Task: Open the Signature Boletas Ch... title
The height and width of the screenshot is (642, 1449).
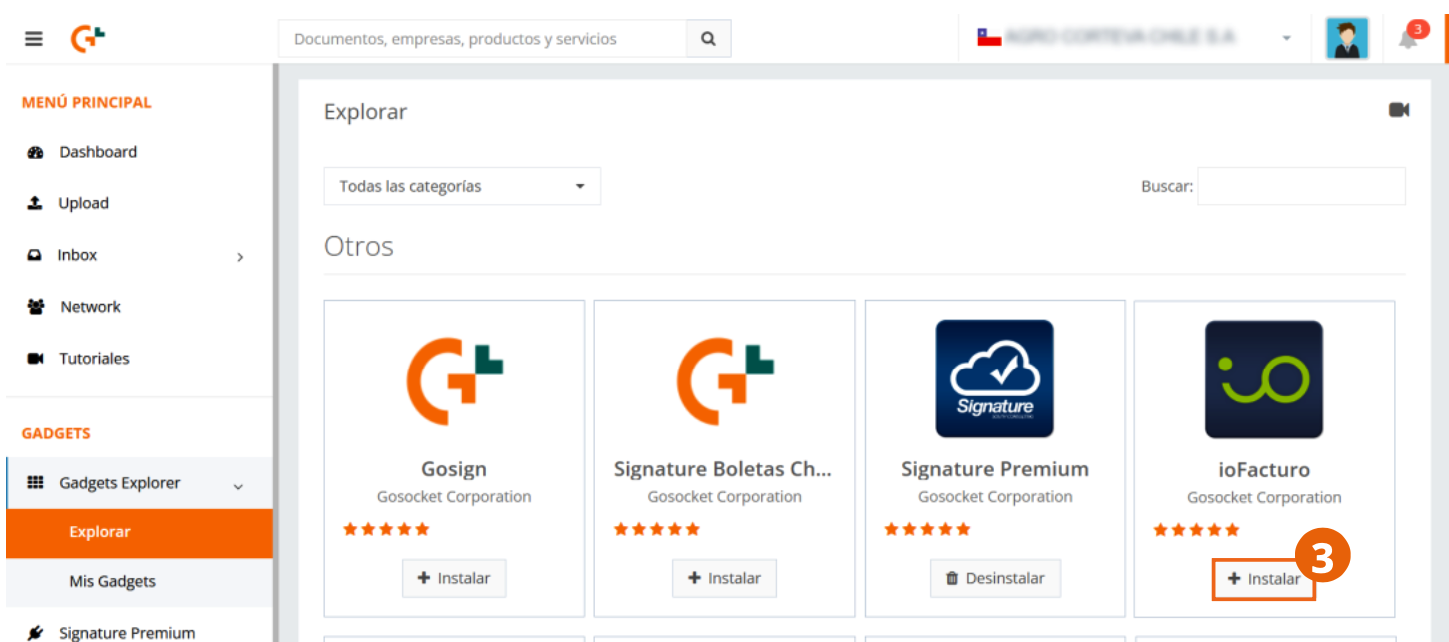Action: click(723, 469)
